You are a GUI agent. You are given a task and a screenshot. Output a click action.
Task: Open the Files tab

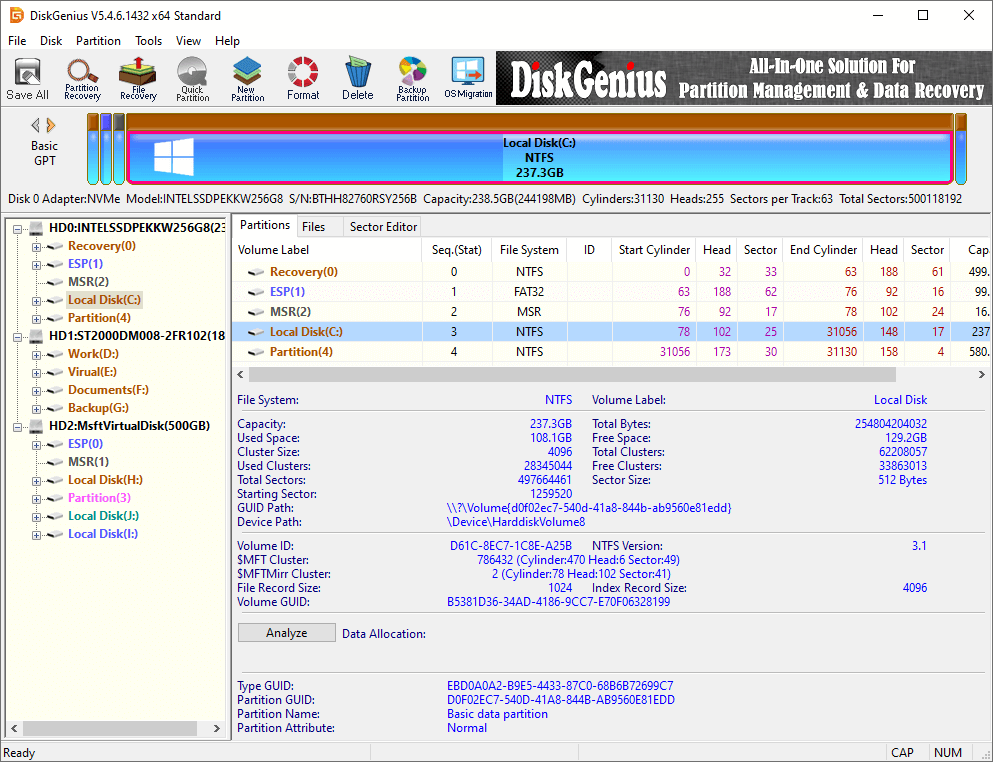click(313, 227)
